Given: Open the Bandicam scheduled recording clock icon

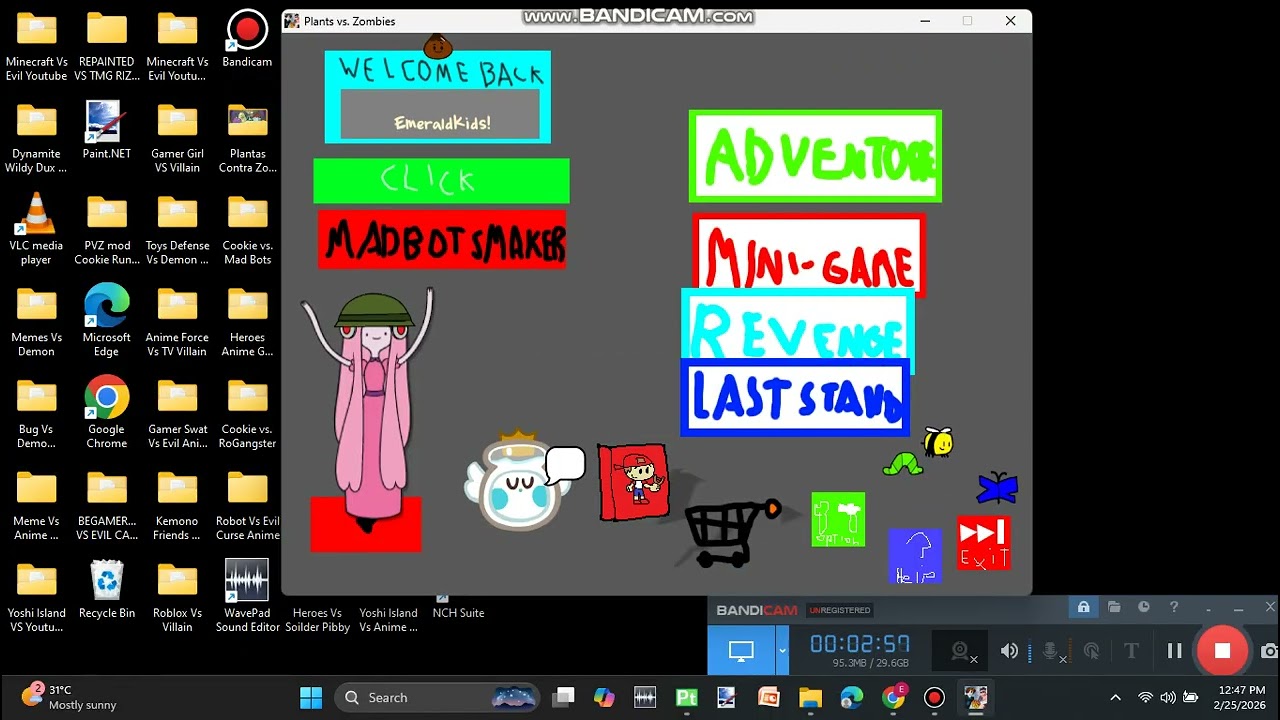Looking at the screenshot, I should click(1144, 607).
